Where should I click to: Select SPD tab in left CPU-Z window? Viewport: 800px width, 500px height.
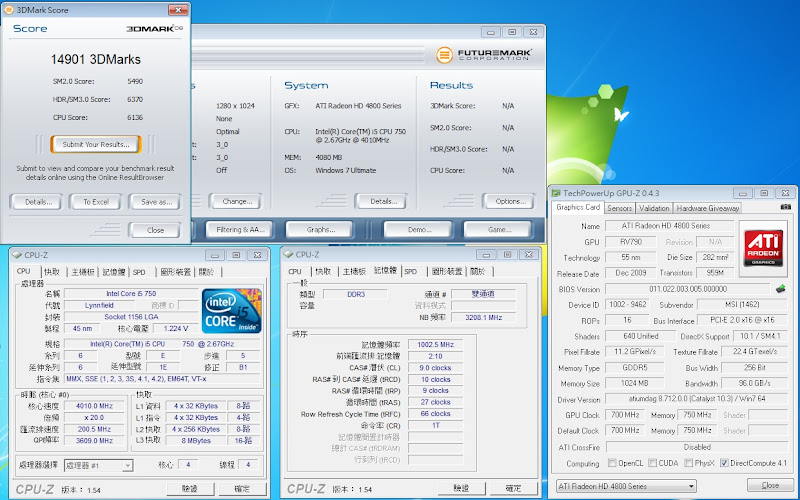point(139,272)
